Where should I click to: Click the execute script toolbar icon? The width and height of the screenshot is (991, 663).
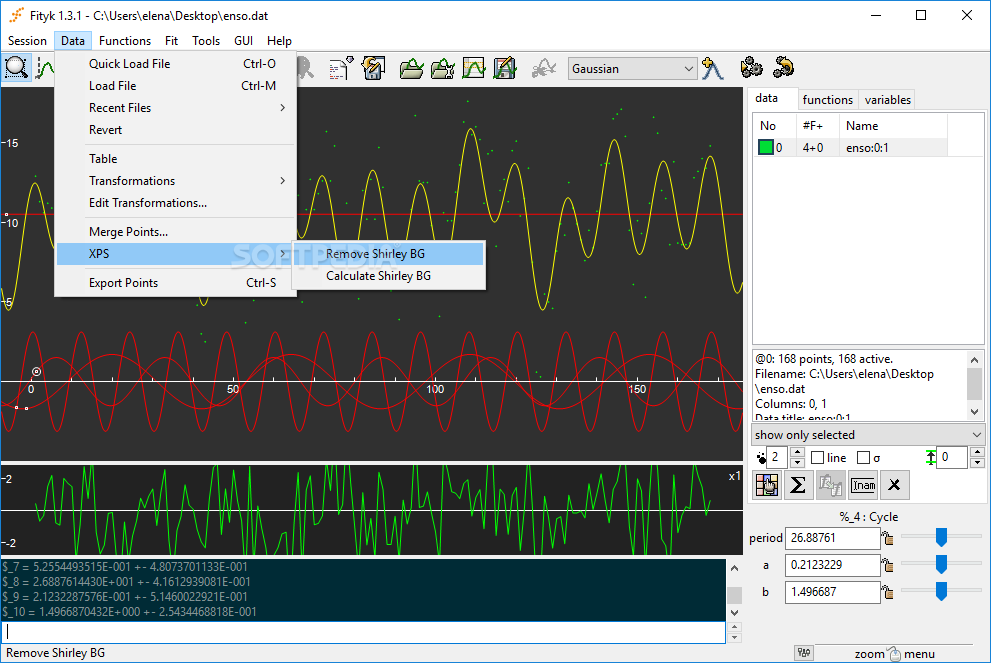[x=341, y=68]
